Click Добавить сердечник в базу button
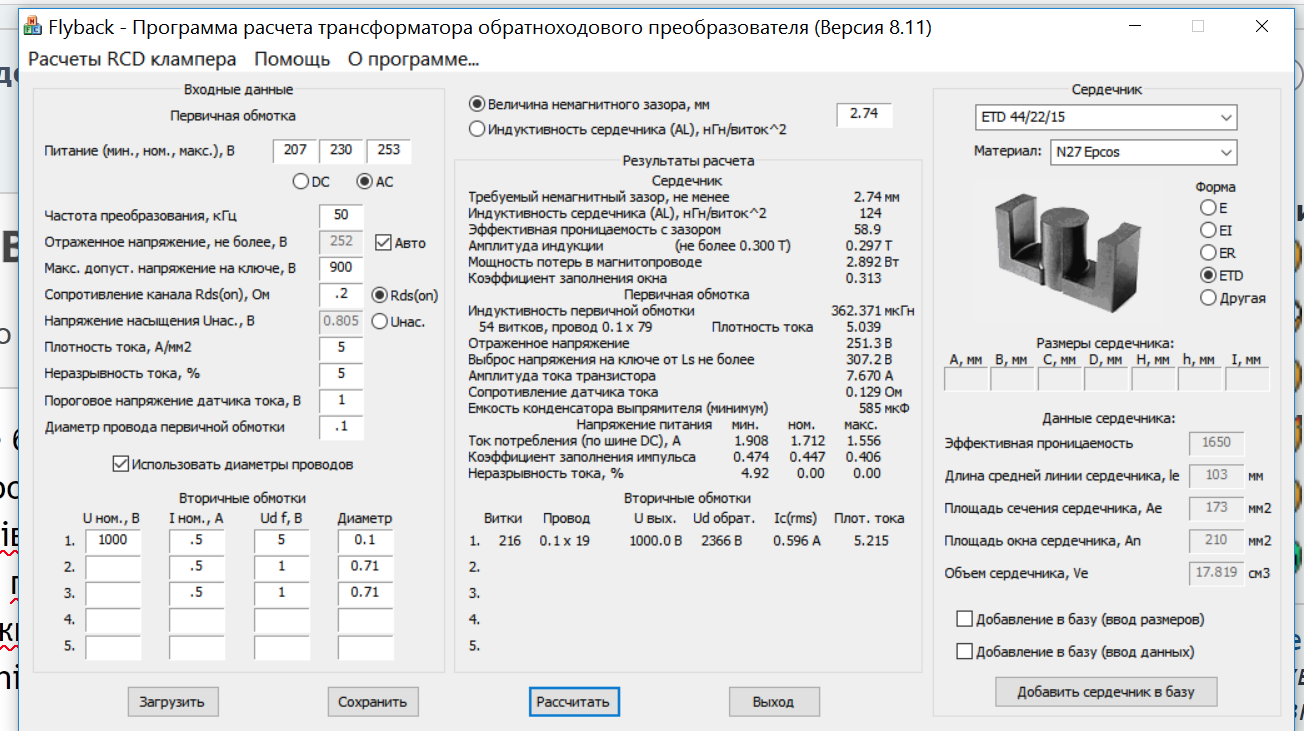 click(x=1105, y=692)
